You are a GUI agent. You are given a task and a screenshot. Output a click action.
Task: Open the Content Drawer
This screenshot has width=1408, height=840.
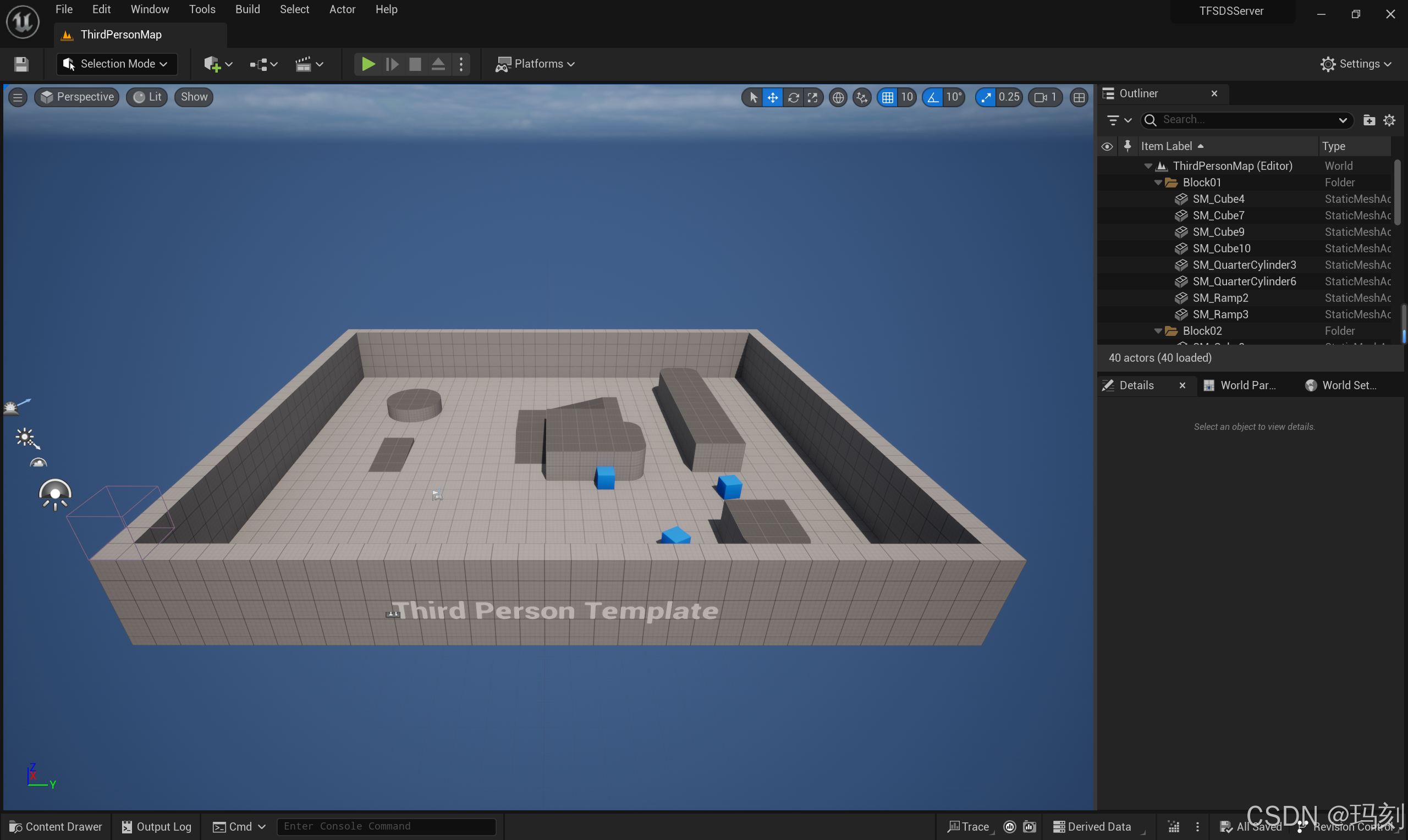point(56,826)
